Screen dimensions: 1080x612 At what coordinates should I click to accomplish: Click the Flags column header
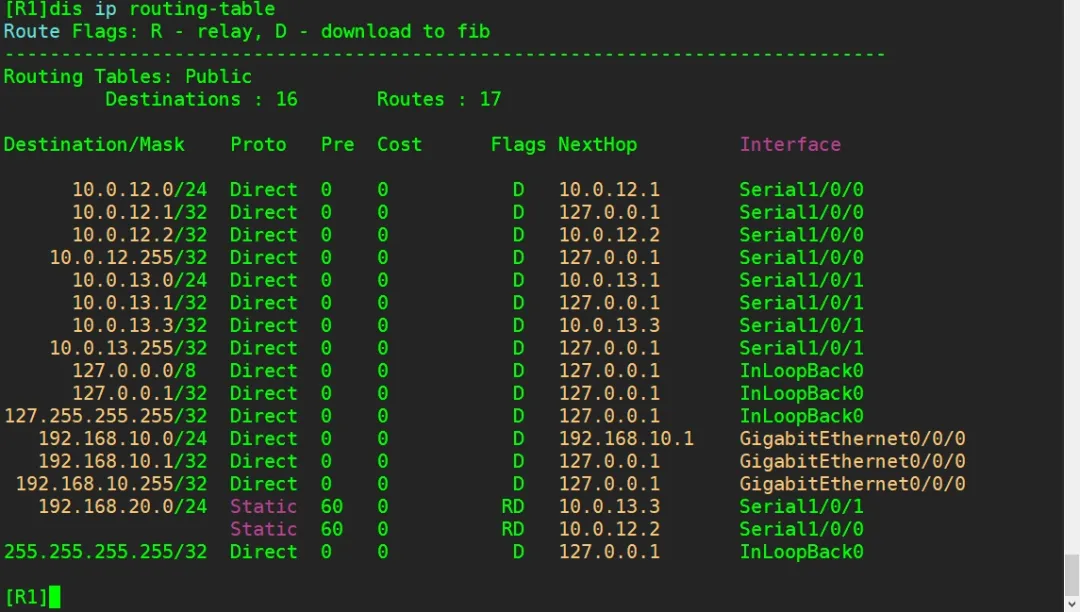coord(518,144)
